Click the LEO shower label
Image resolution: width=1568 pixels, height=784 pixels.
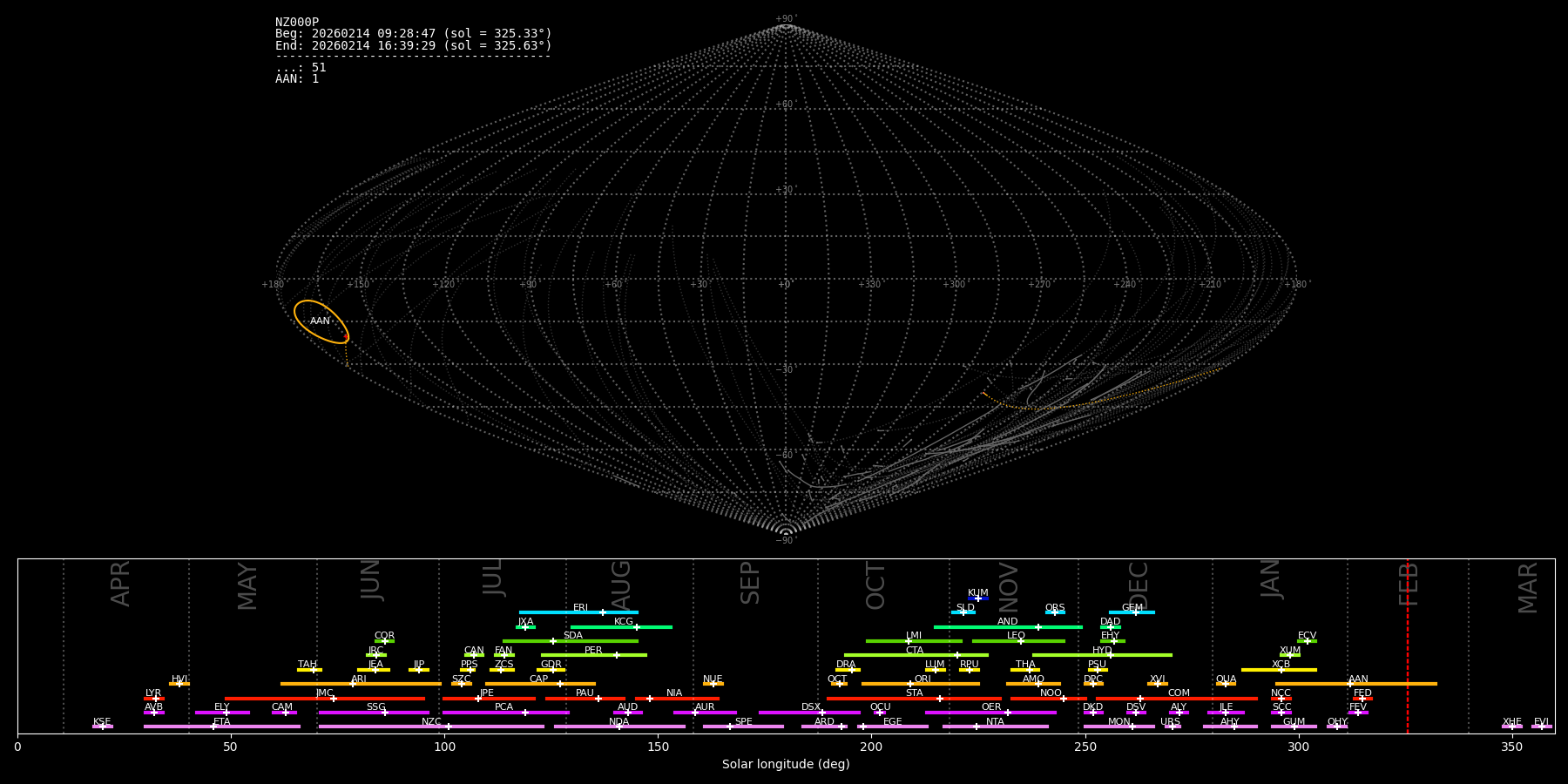[1016, 636]
